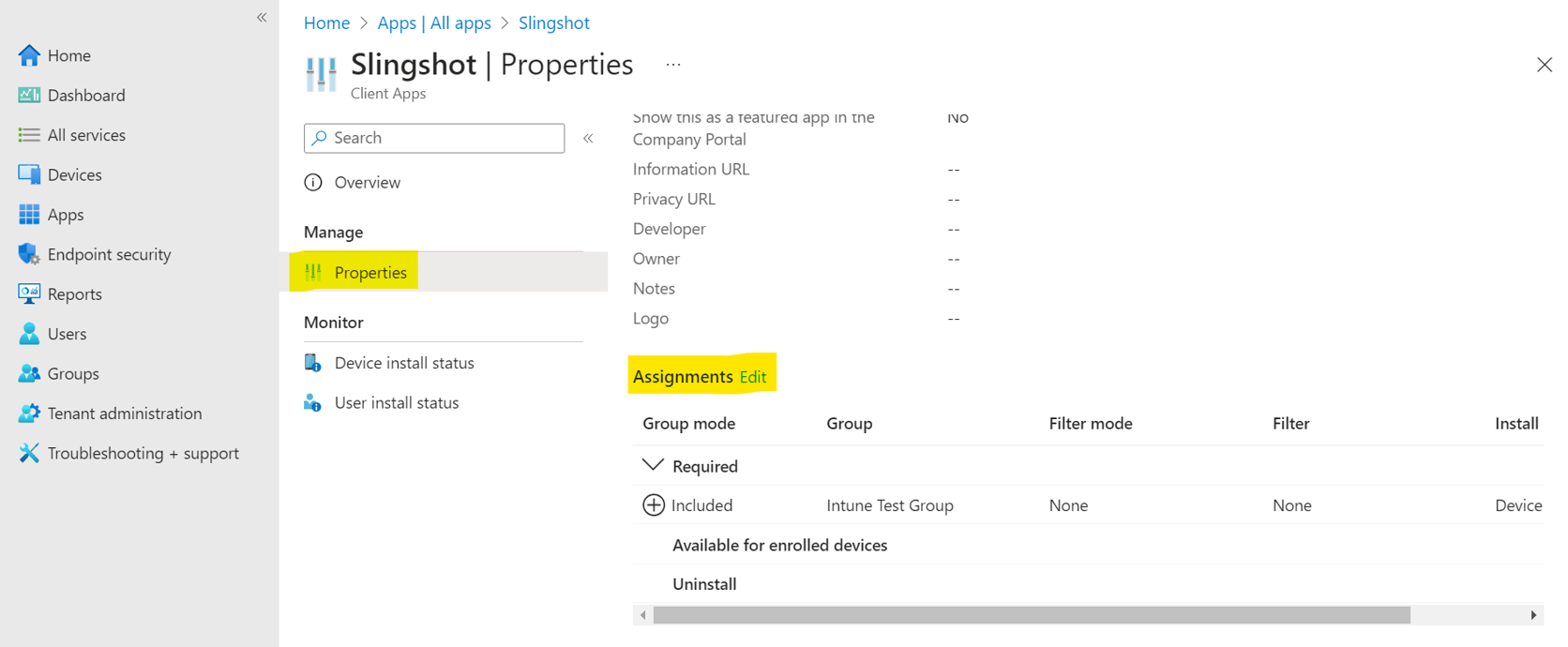
Task: Click the All services list icon
Action: [29, 135]
